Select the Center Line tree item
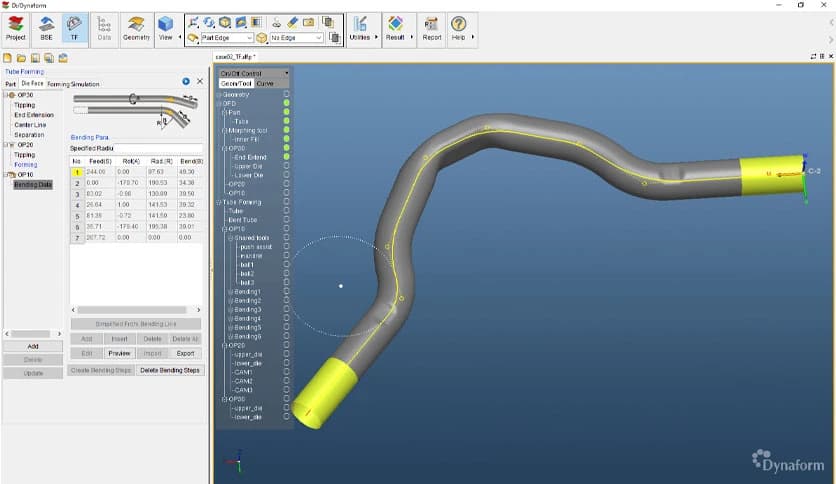836x484 pixels. point(31,125)
